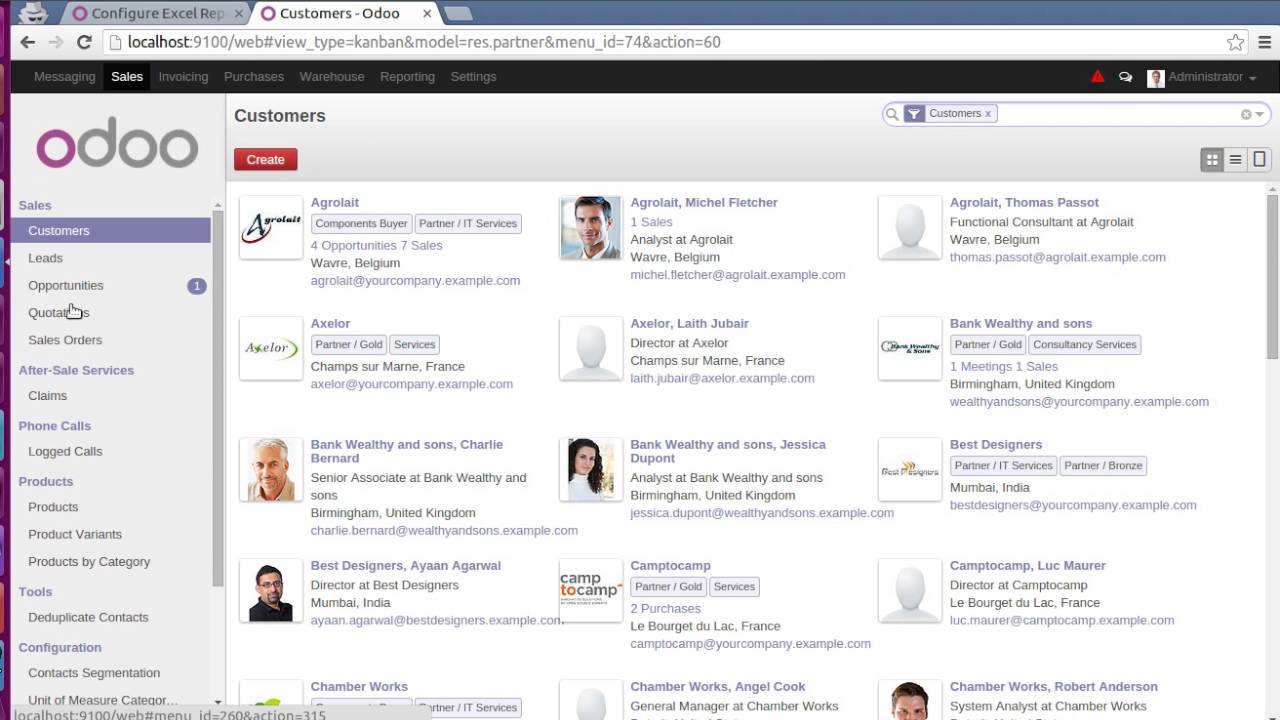Open Deduplicate Contacts tool
This screenshot has height=720, width=1280.
pyautogui.click(x=88, y=617)
